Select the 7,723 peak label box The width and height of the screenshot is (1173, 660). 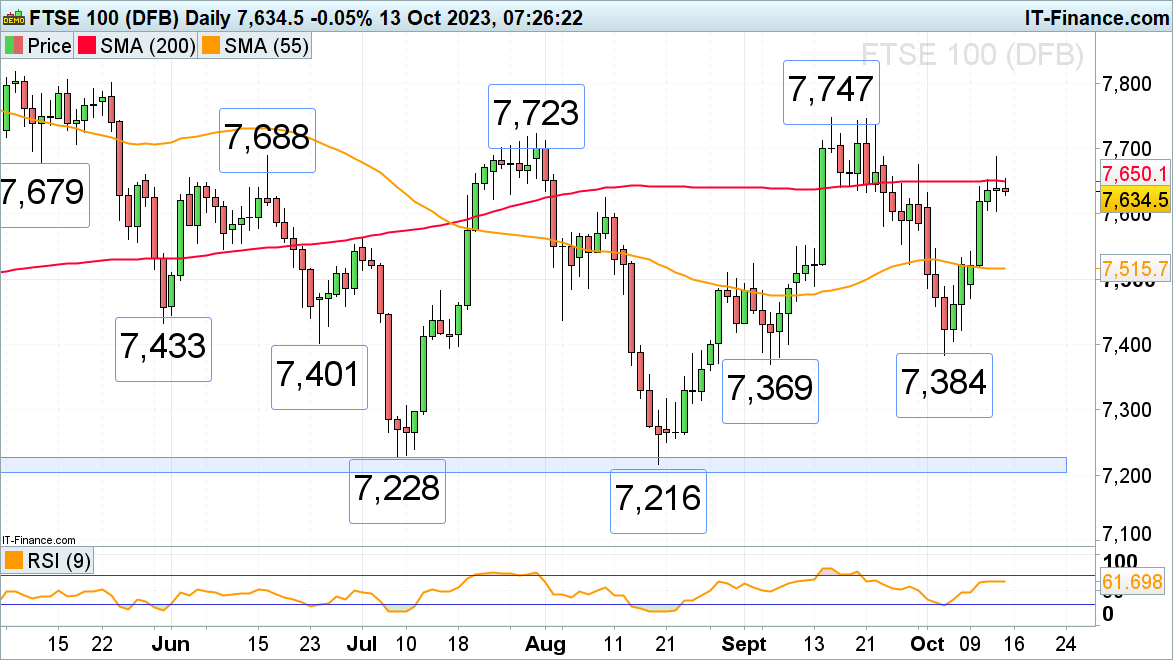click(x=535, y=115)
